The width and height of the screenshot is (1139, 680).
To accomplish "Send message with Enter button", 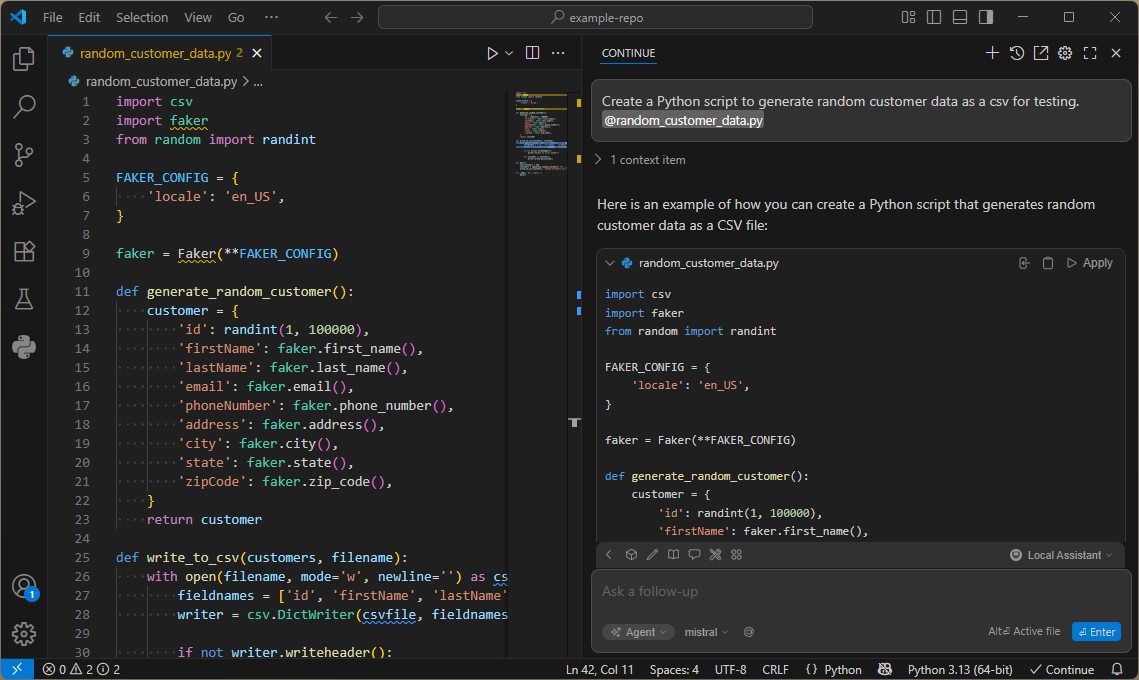I will [x=1096, y=632].
